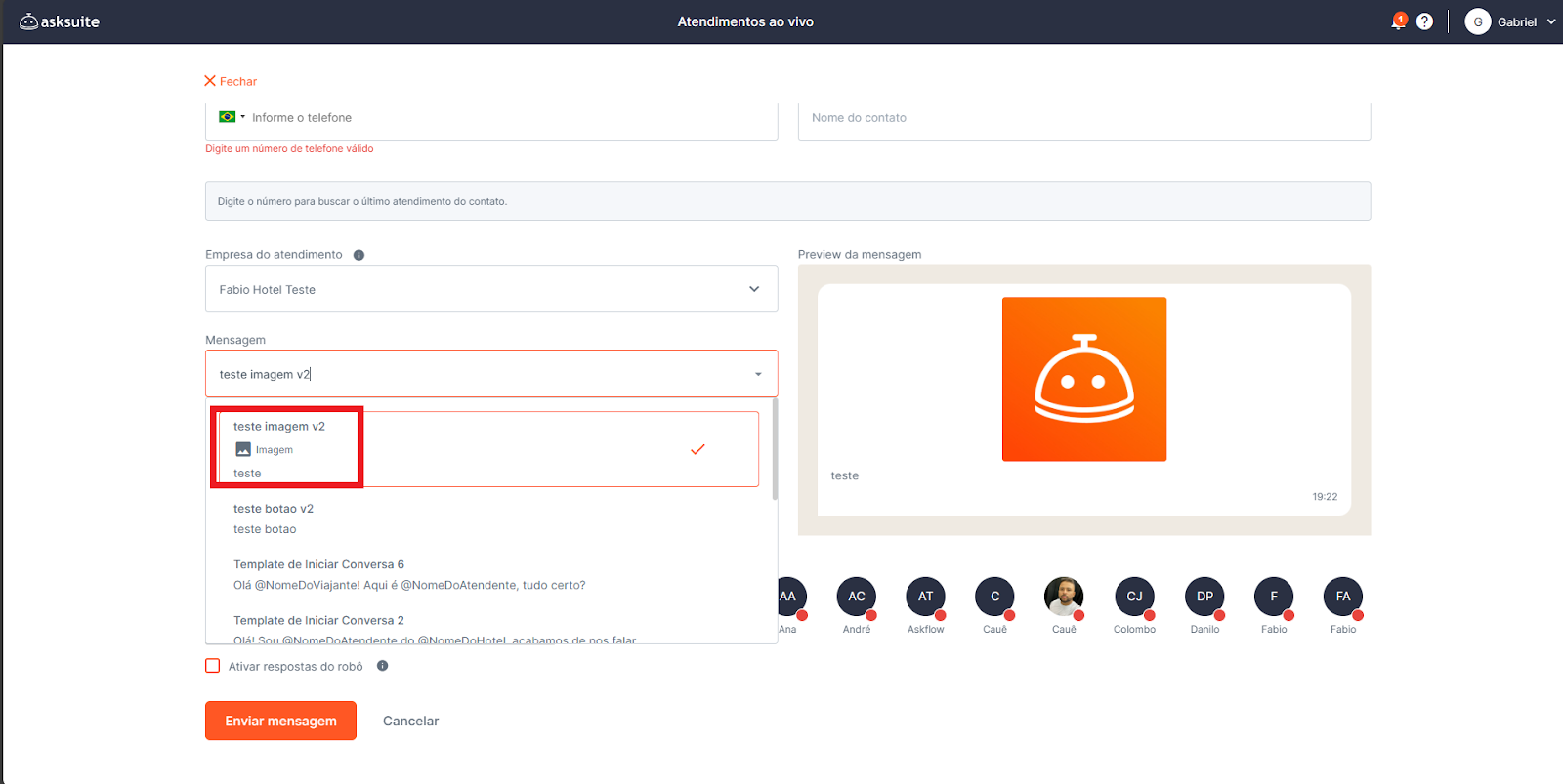1563x784 pixels.
Task: Click the 19:22 timestamp in the preview
Action: coord(1325,497)
